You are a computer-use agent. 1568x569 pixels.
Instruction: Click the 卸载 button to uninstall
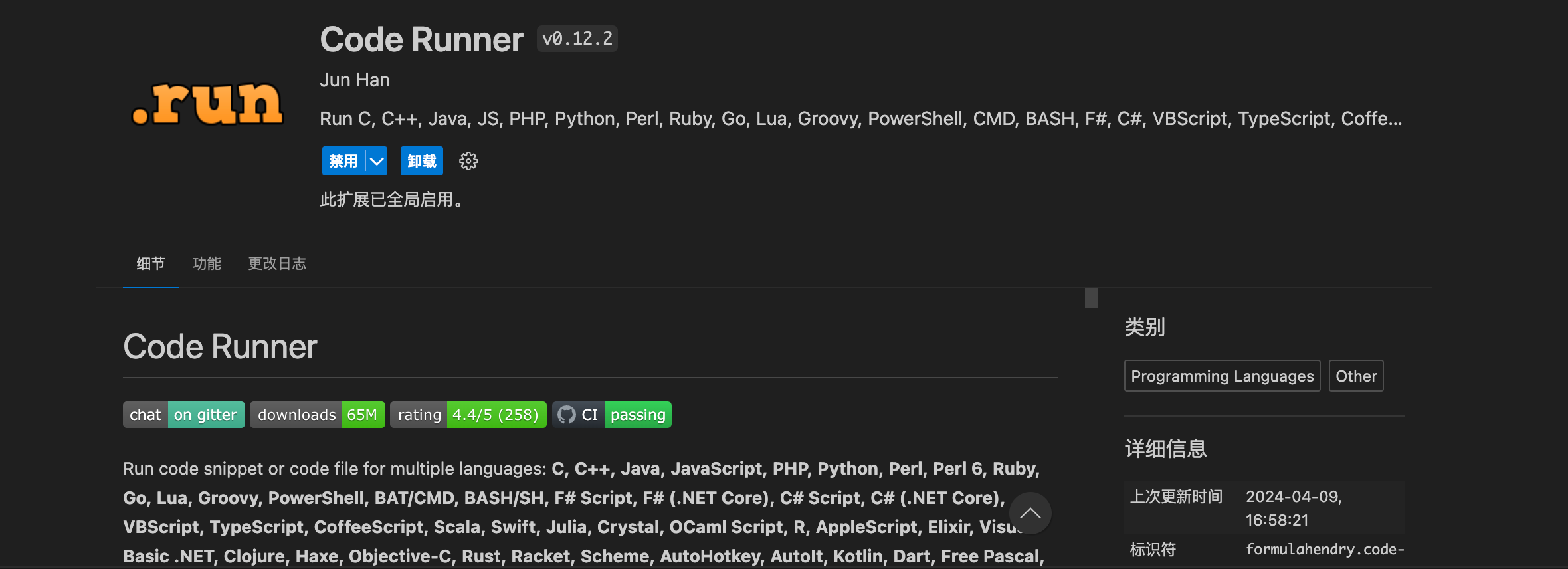click(x=421, y=160)
